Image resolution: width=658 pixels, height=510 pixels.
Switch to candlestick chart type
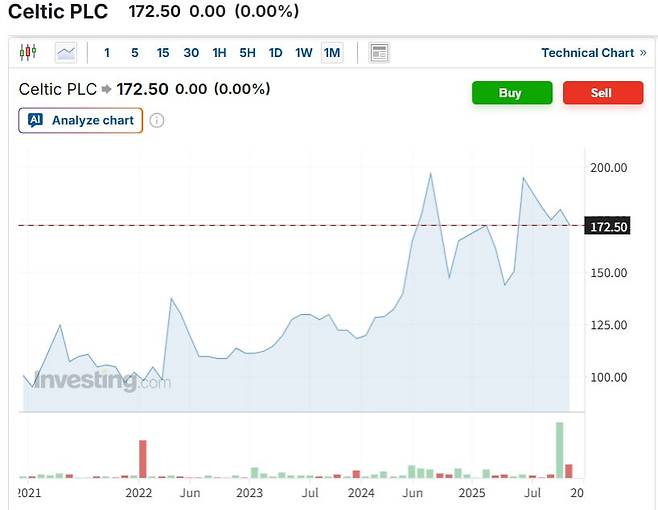point(28,53)
